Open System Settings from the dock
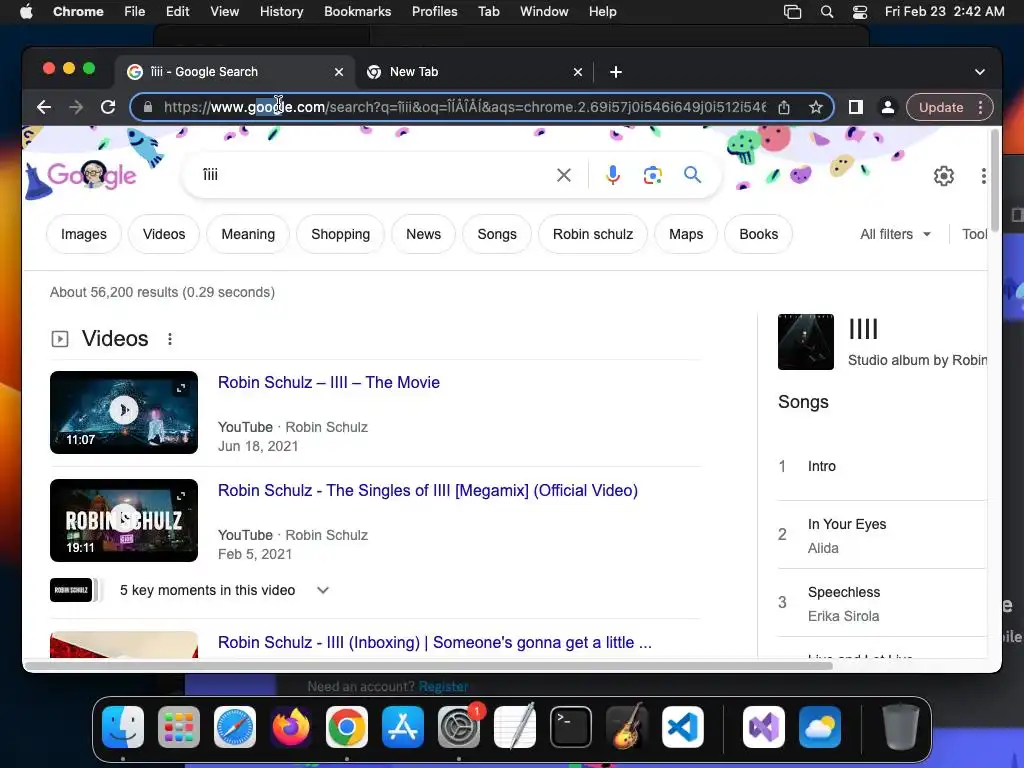This screenshot has width=1024, height=768. (459, 727)
